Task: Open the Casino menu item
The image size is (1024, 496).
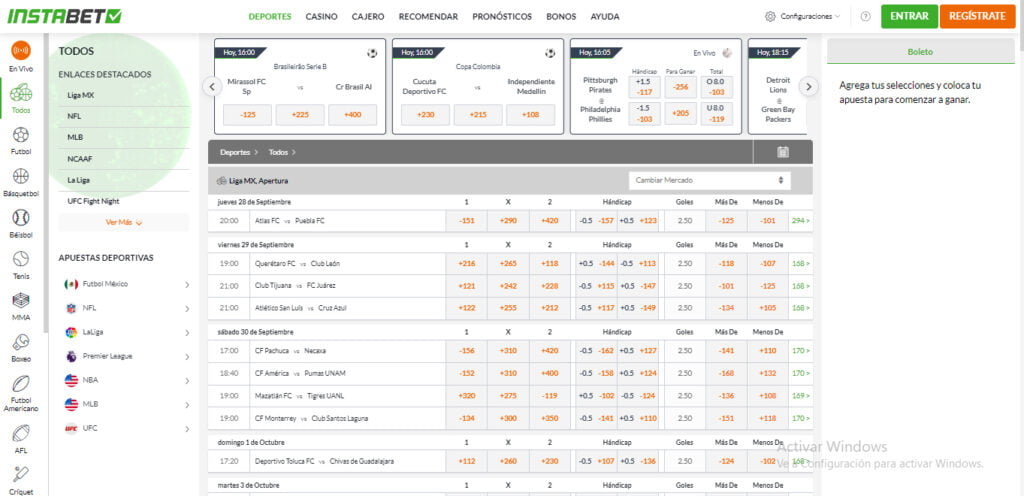Action: [x=321, y=17]
